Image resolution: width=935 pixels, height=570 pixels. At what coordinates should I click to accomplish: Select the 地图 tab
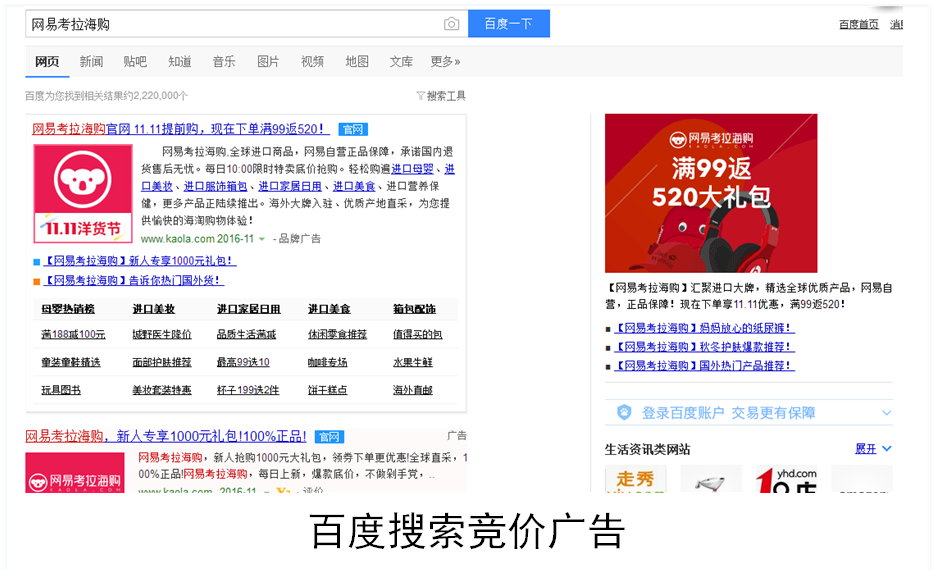357,61
